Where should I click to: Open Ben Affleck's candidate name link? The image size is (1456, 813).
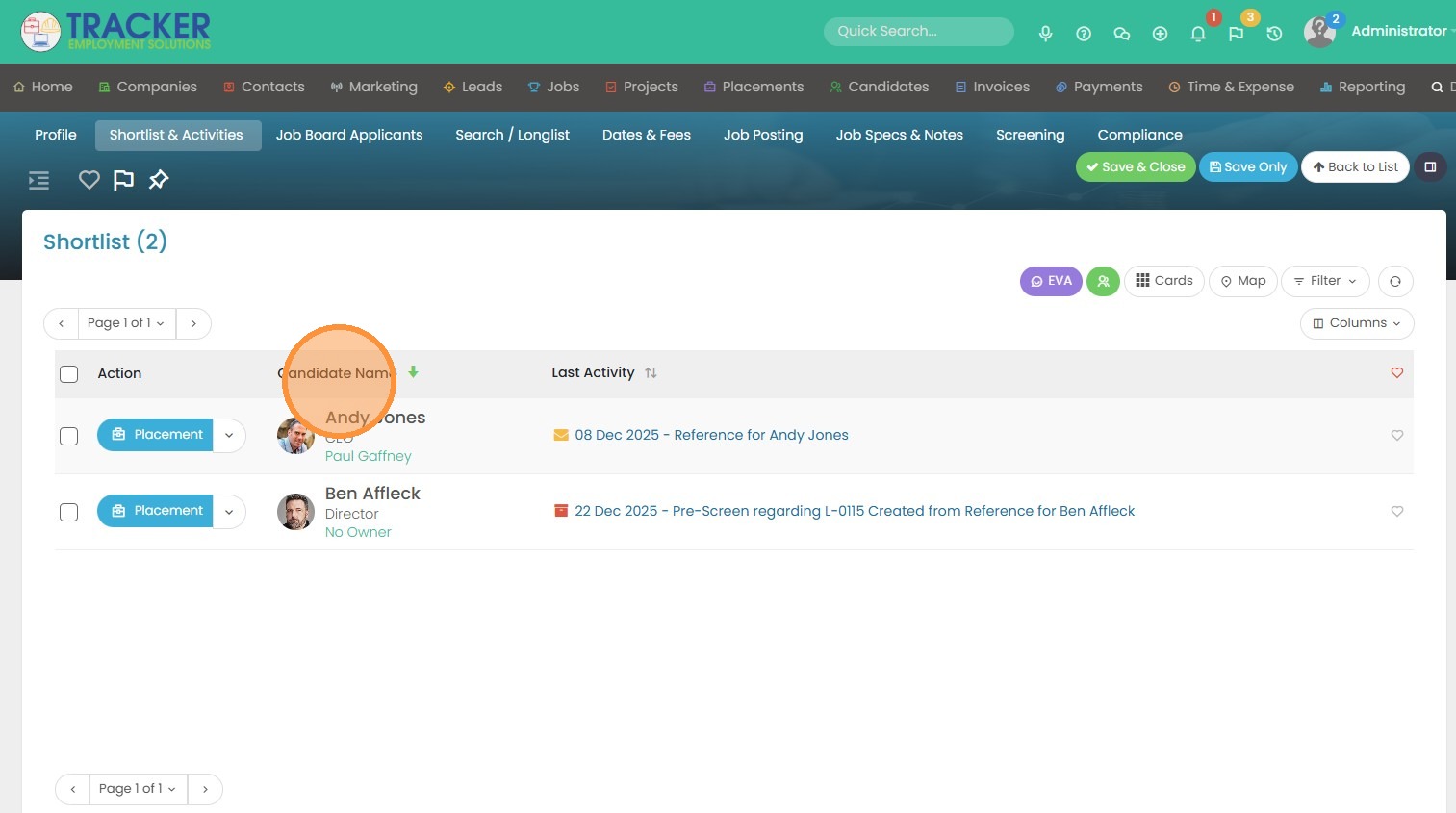click(372, 494)
